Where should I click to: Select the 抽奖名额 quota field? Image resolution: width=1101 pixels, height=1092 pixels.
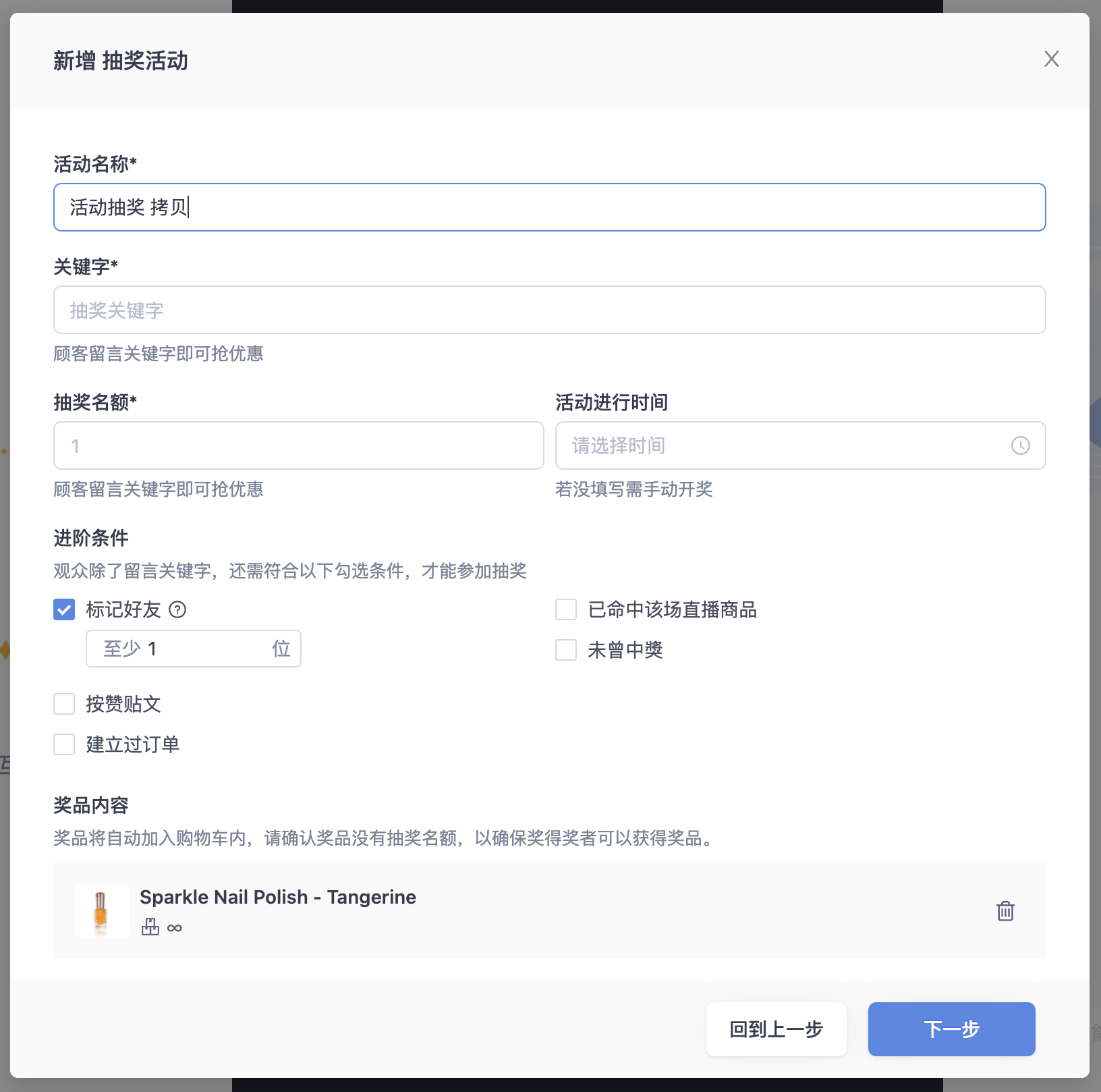click(x=298, y=445)
